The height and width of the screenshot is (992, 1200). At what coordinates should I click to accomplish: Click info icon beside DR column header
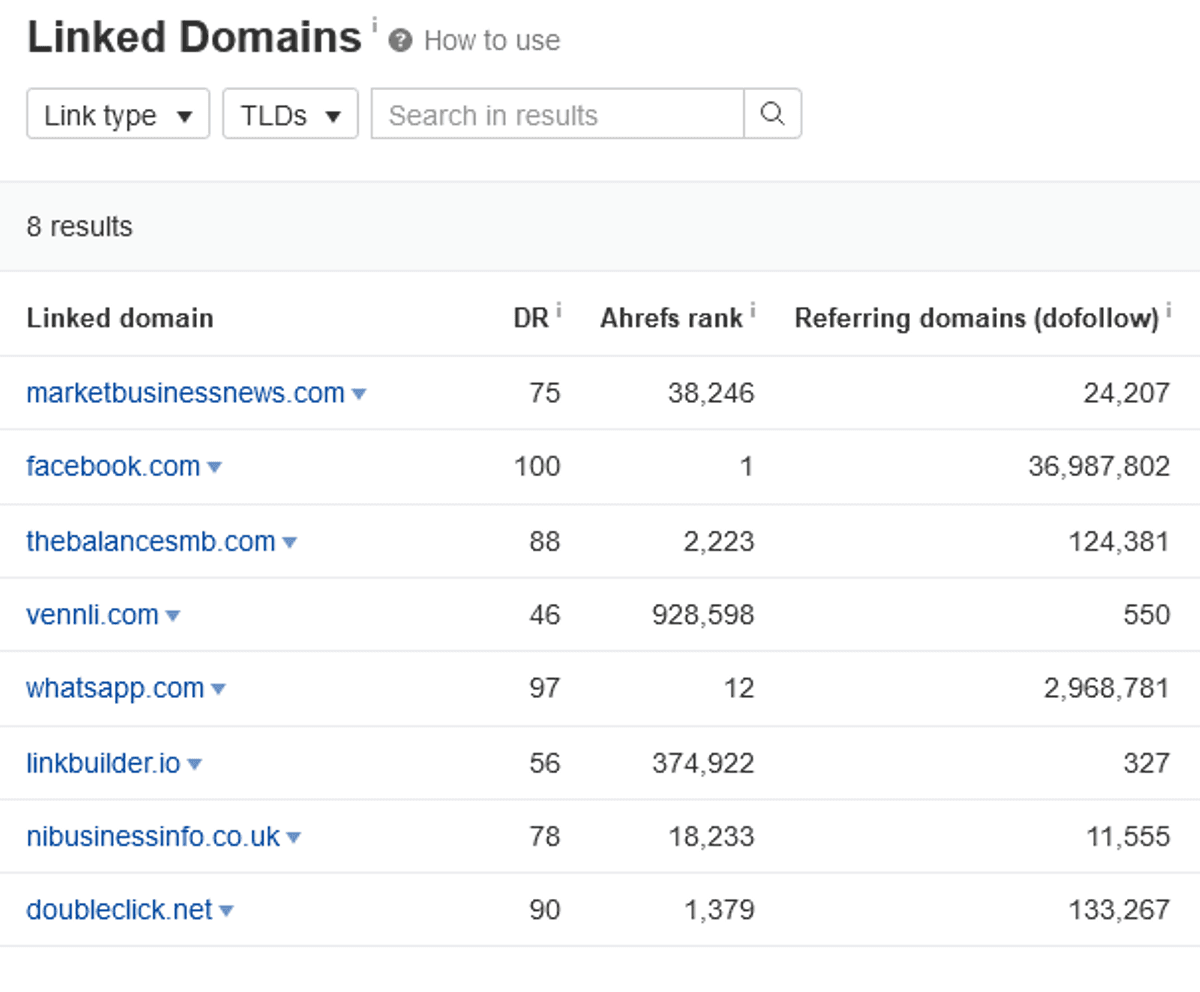tap(558, 310)
